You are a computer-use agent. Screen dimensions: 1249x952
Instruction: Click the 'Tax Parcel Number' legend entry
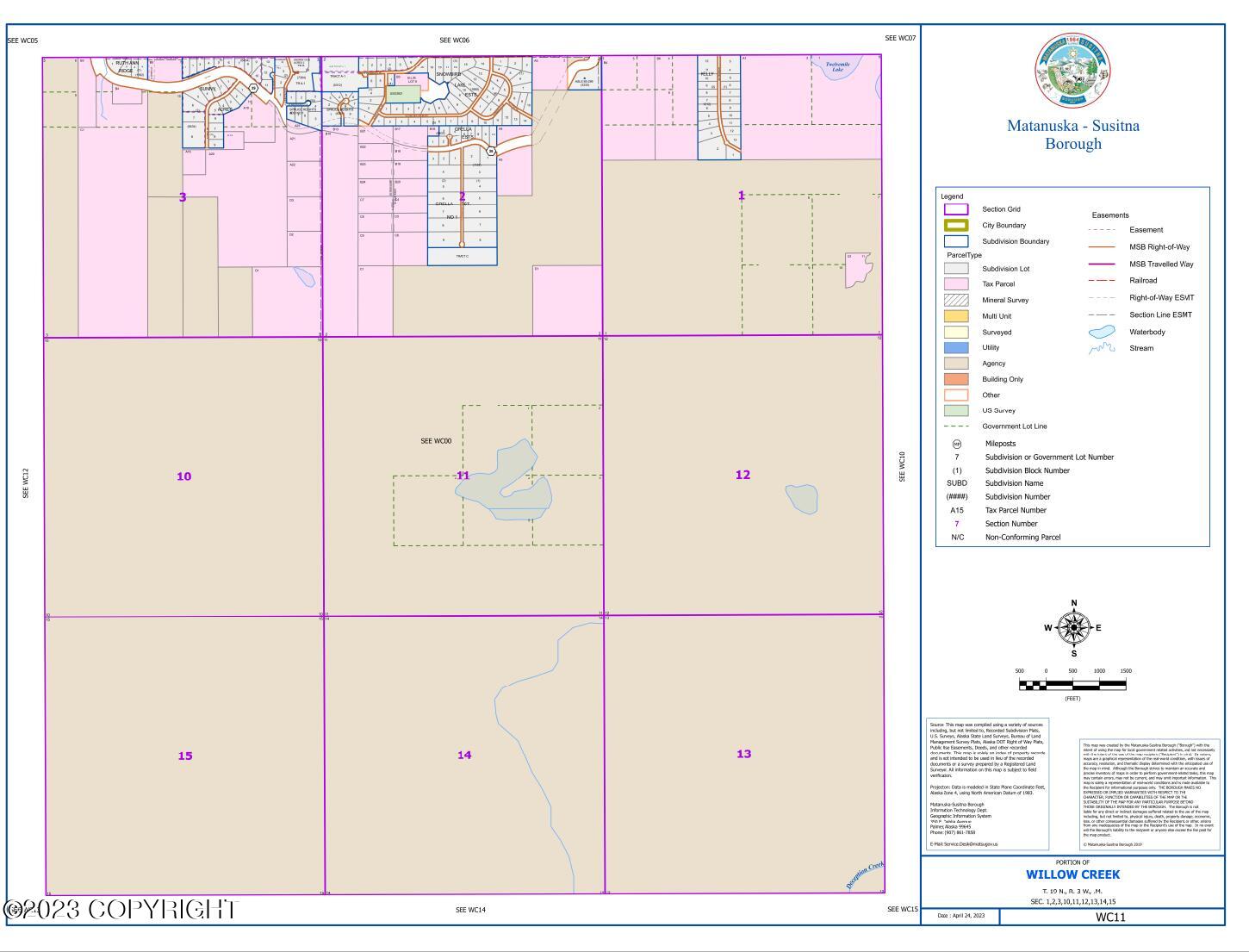[x=1016, y=510]
